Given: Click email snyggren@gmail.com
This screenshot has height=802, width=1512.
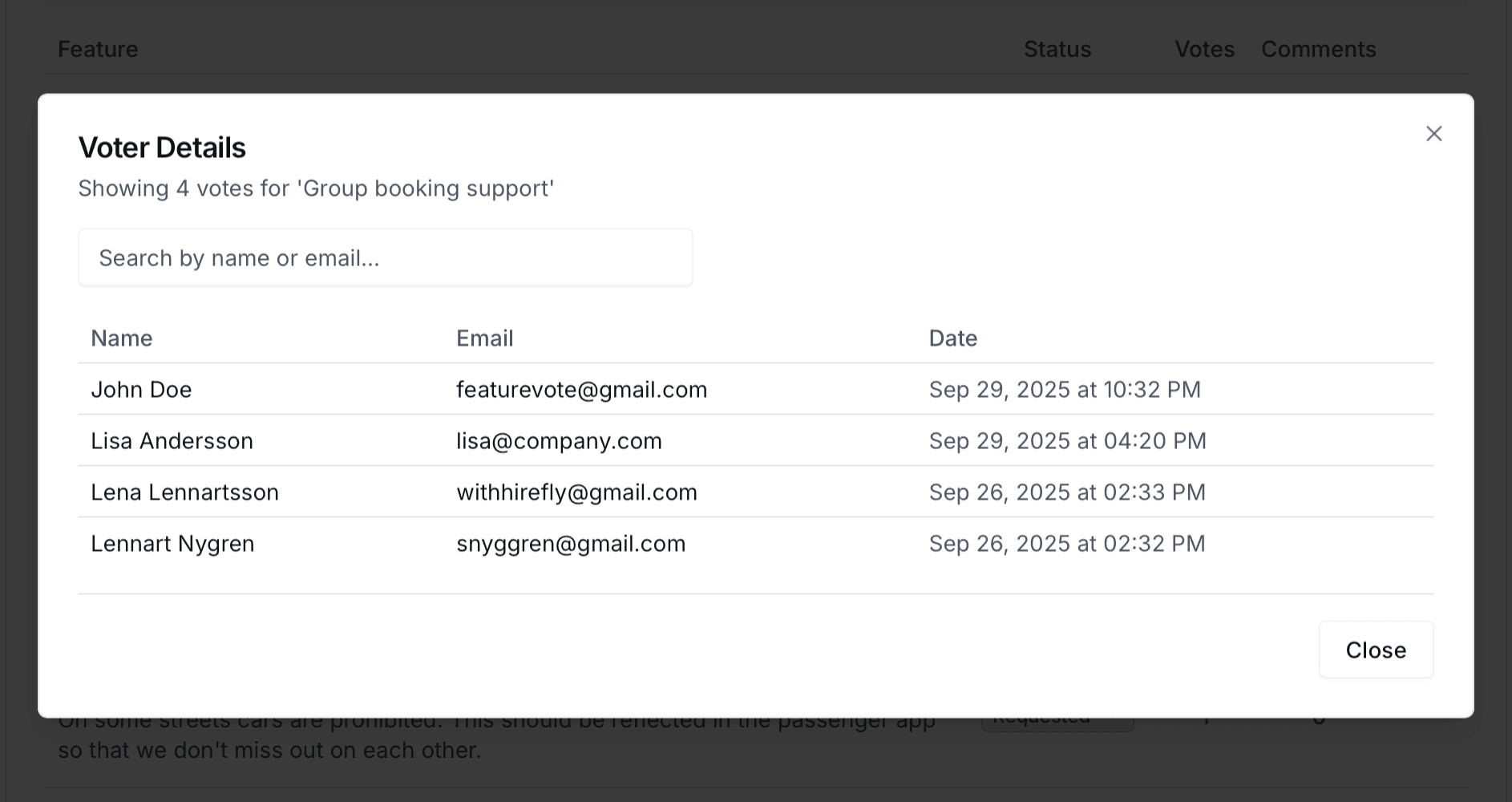Looking at the screenshot, I should (571, 544).
